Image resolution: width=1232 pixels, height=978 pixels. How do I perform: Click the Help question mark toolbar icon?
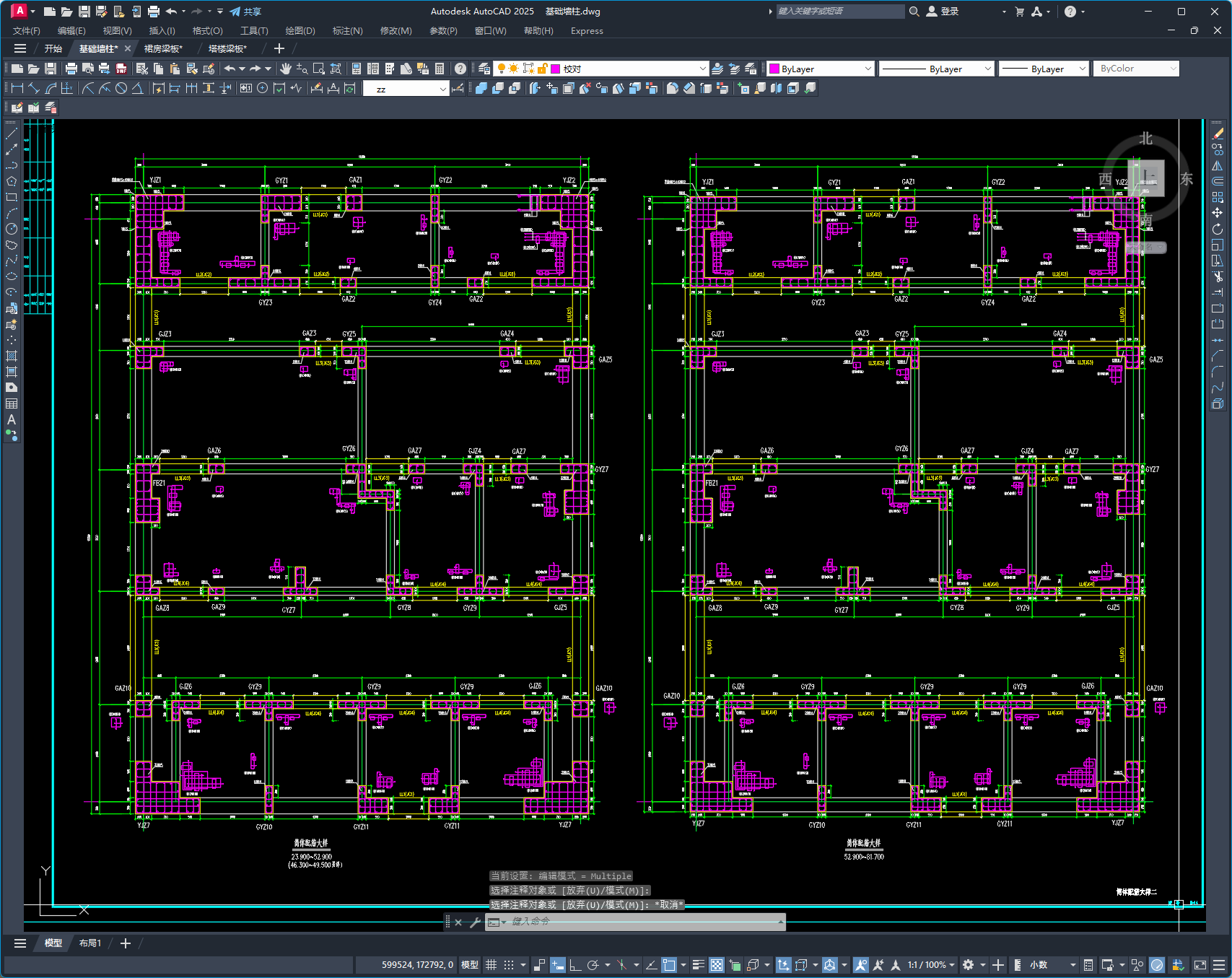coord(460,69)
